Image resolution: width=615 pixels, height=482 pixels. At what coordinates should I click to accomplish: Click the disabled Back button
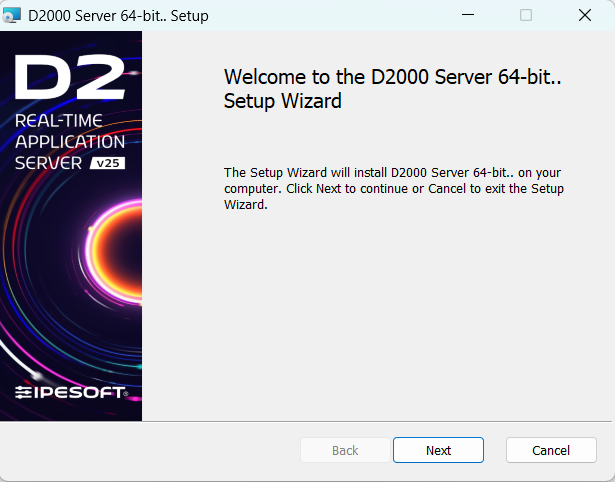(345, 450)
